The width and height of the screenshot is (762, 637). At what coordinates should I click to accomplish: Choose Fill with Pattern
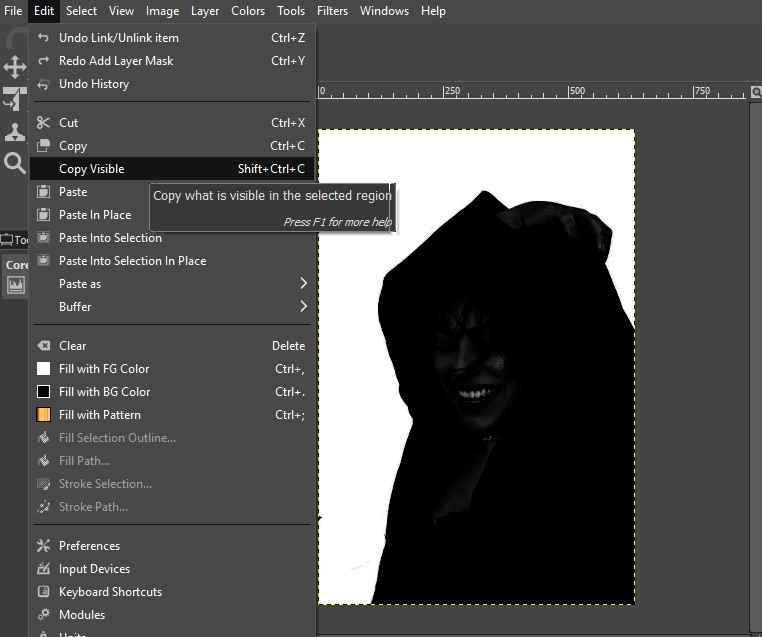pyautogui.click(x=172, y=414)
